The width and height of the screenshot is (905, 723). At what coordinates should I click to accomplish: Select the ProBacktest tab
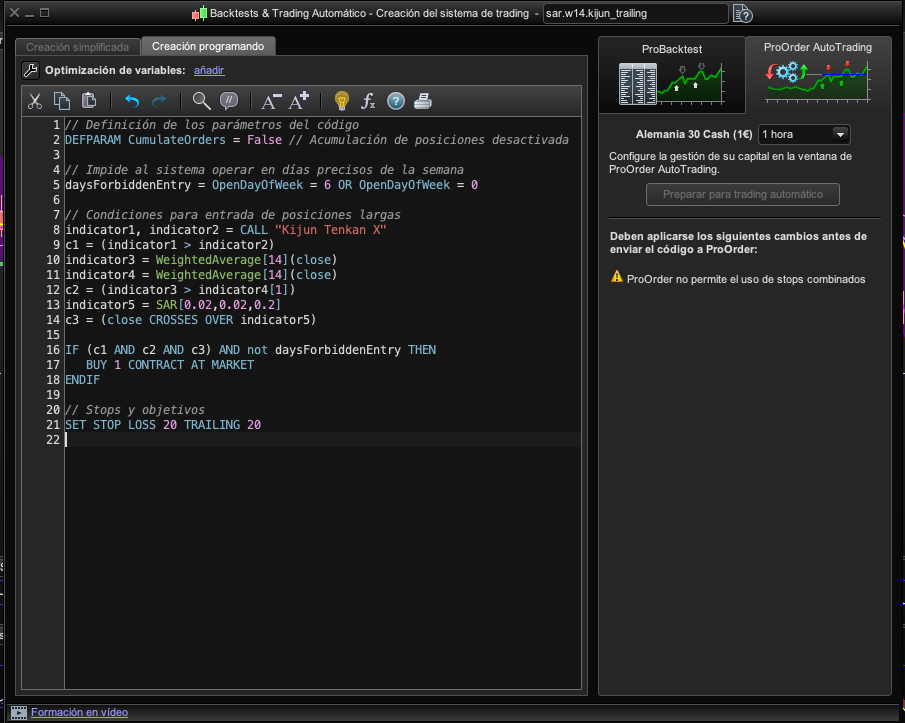tap(671, 75)
